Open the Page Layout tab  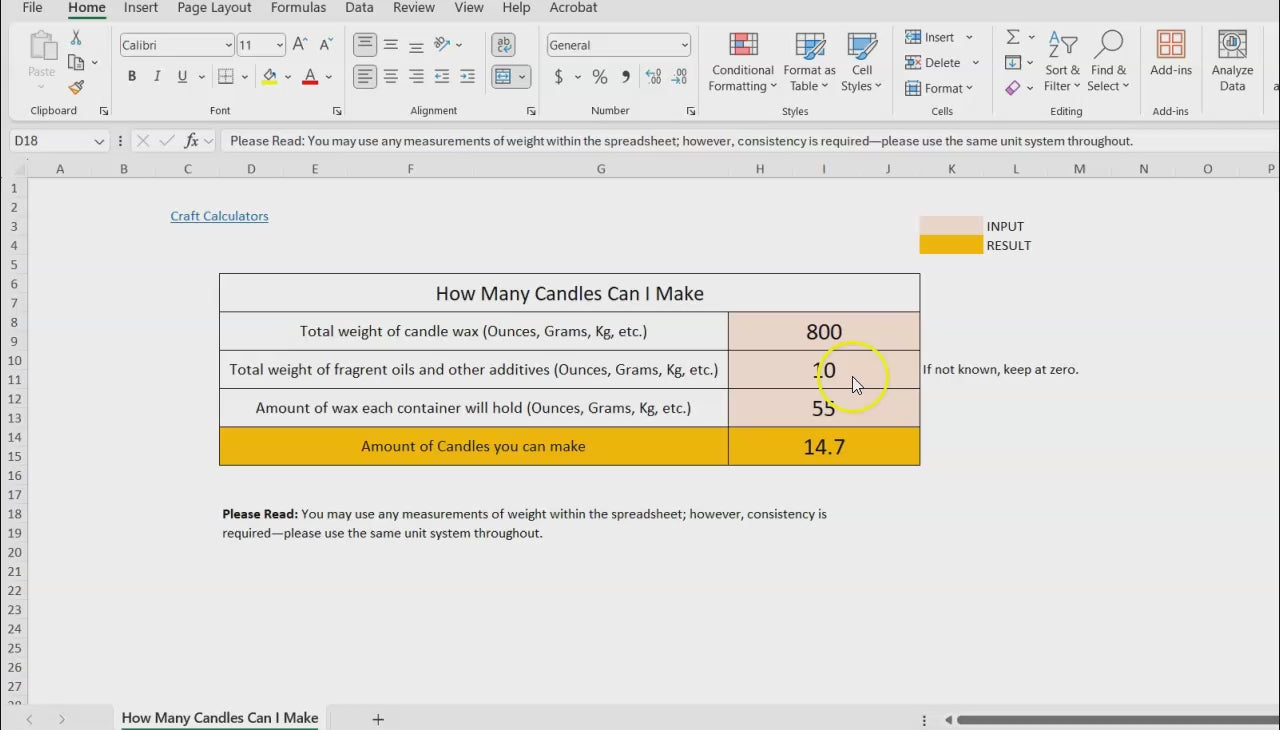click(x=214, y=8)
